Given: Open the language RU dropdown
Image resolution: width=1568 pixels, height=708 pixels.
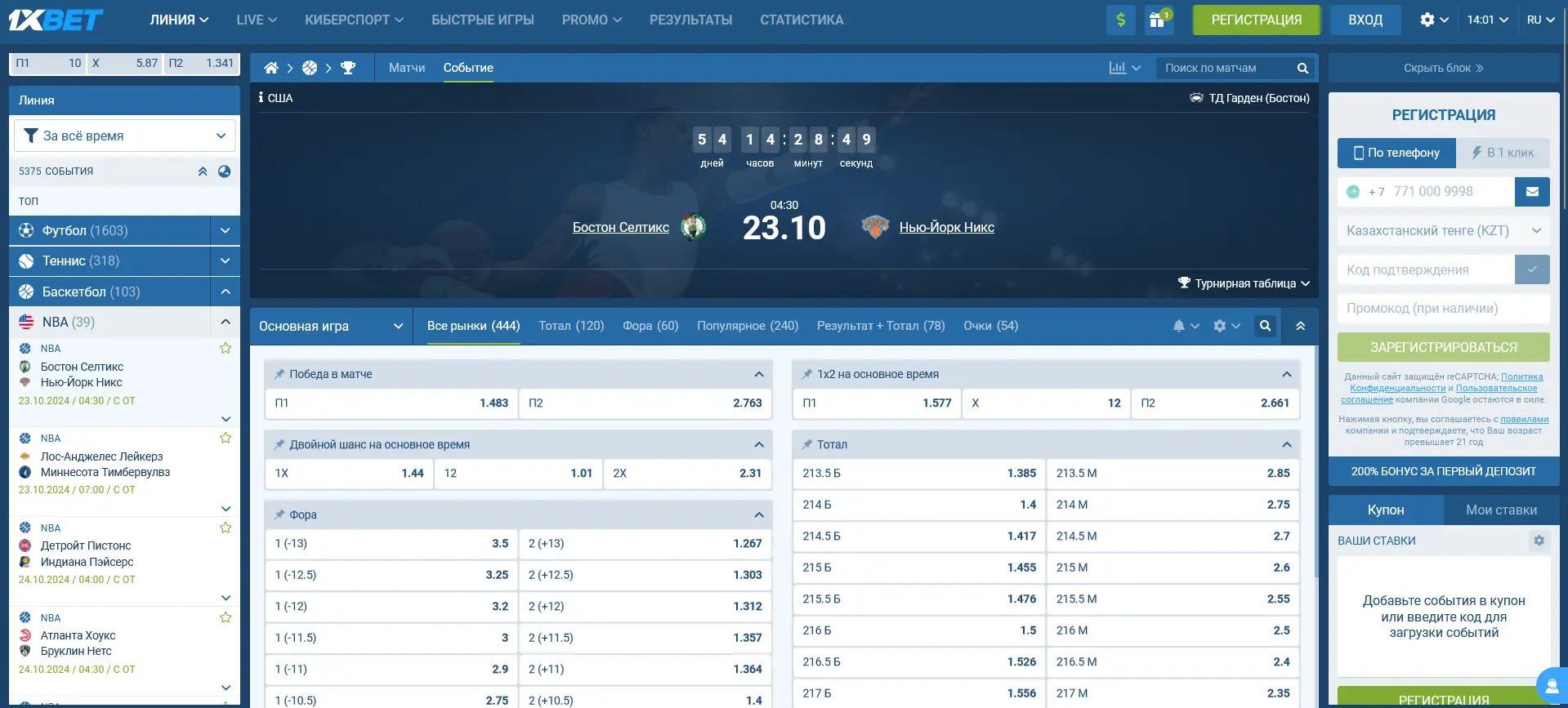Looking at the screenshot, I should [1540, 20].
